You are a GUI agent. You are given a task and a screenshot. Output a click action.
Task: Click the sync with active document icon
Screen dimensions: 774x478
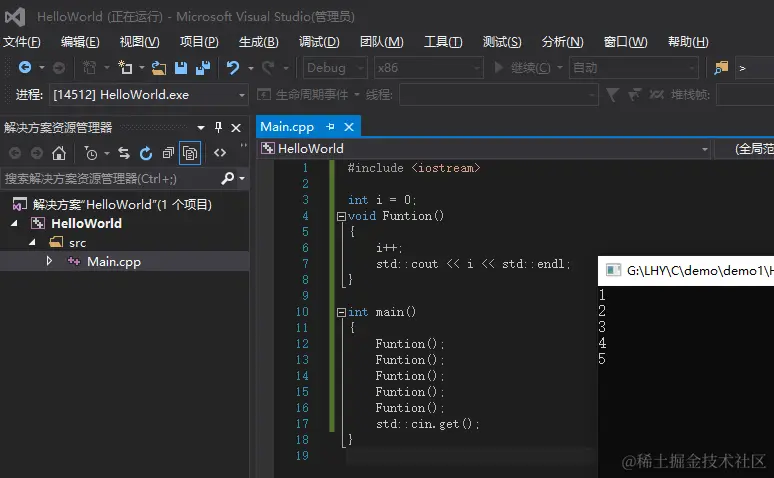tap(124, 153)
